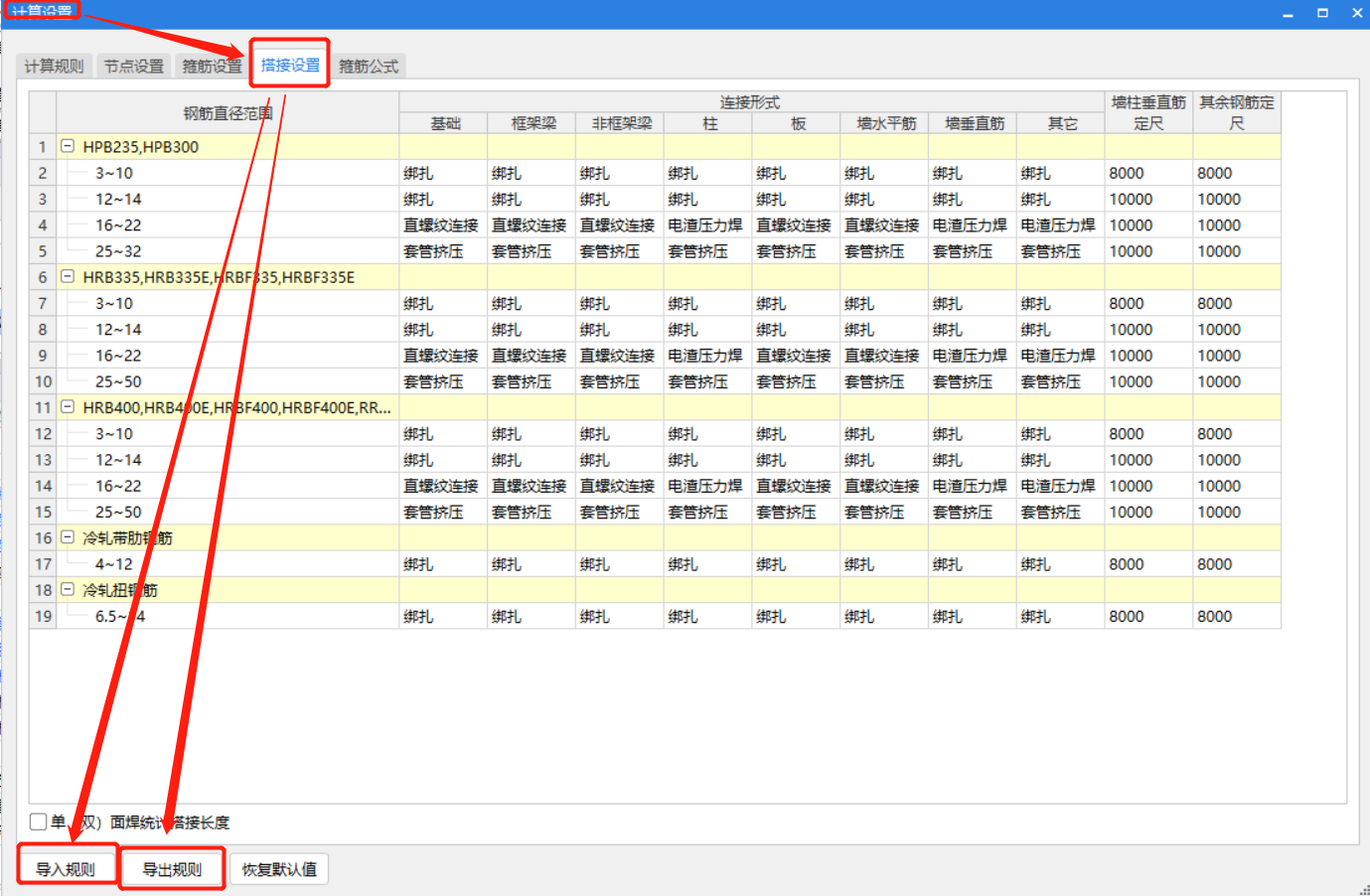Select the 基础 column header

tap(444, 123)
